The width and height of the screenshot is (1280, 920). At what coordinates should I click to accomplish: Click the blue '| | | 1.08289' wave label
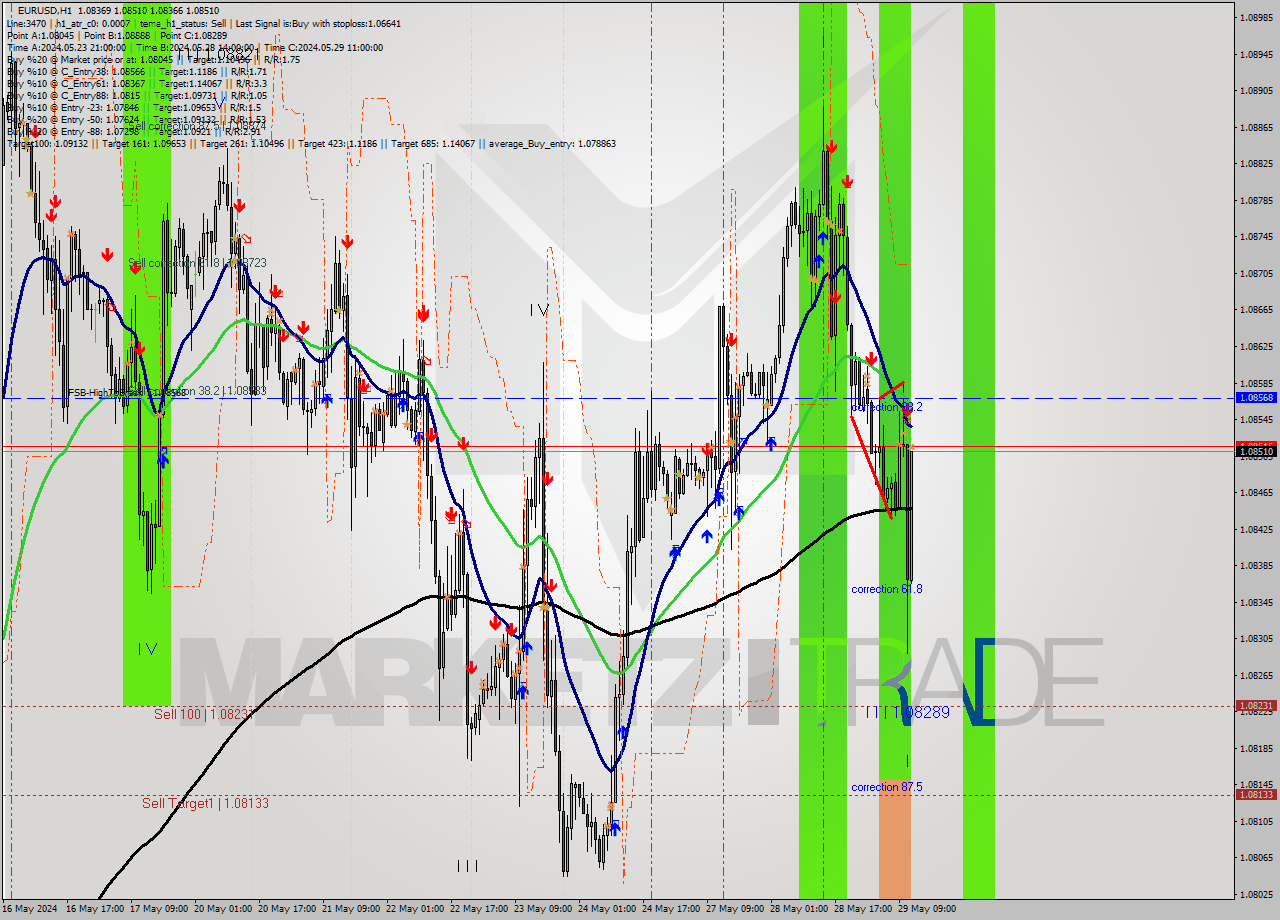(908, 712)
